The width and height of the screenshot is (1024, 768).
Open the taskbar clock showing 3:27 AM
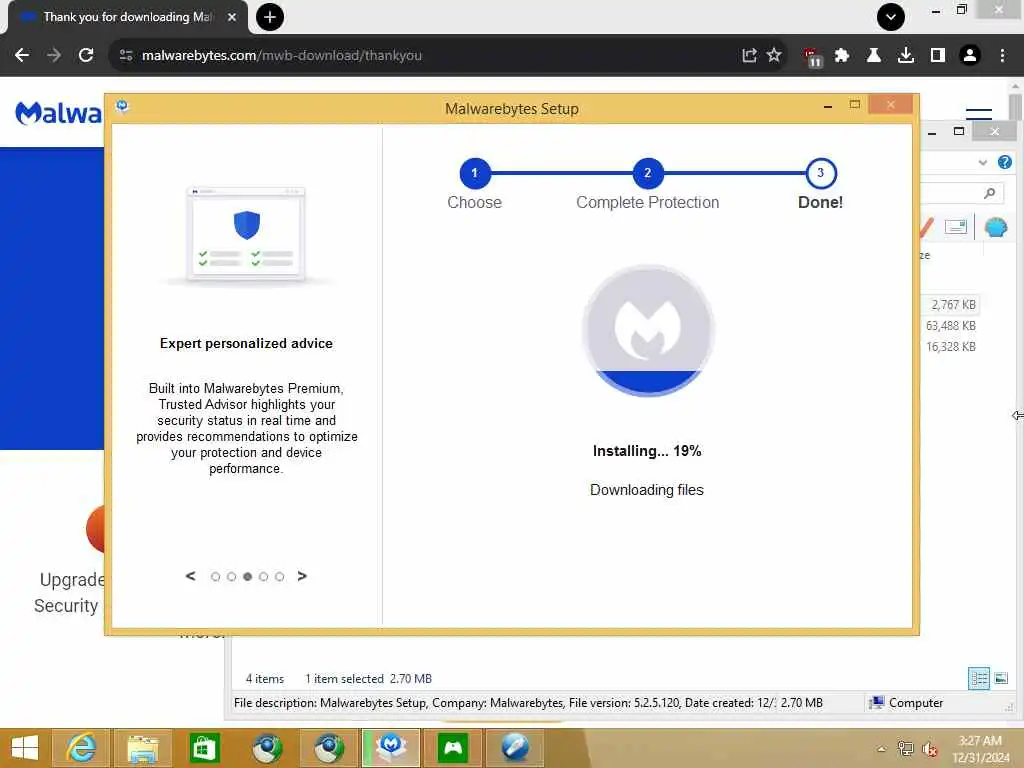(x=980, y=749)
